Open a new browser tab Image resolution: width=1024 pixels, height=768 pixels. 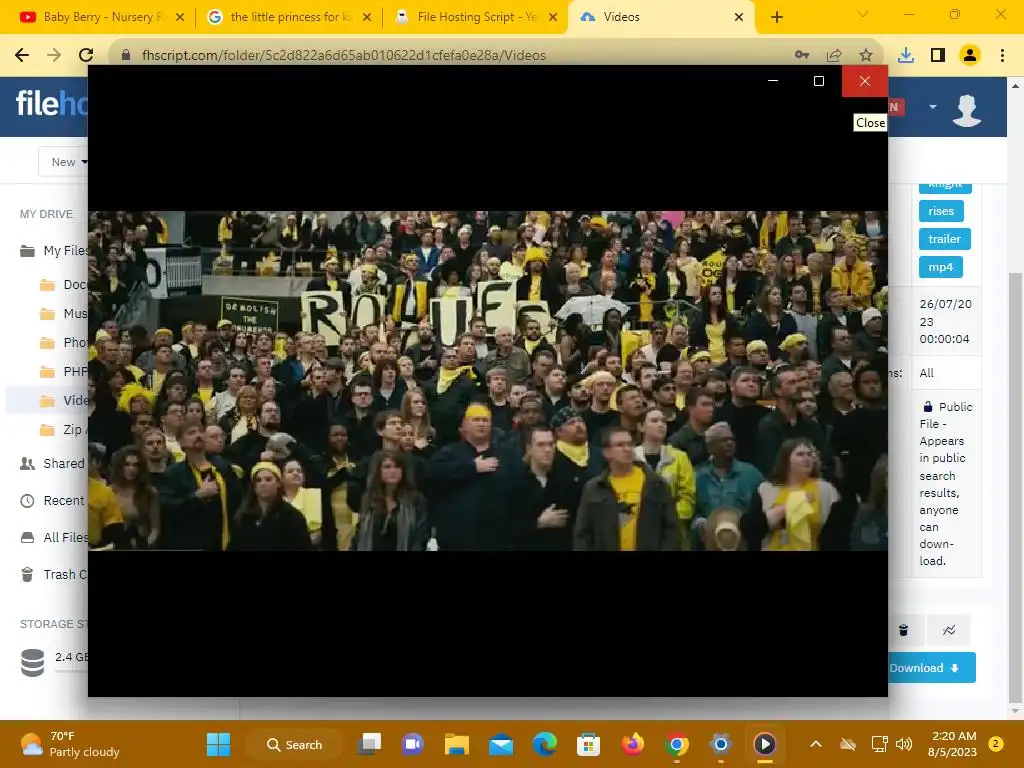pos(776,17)
